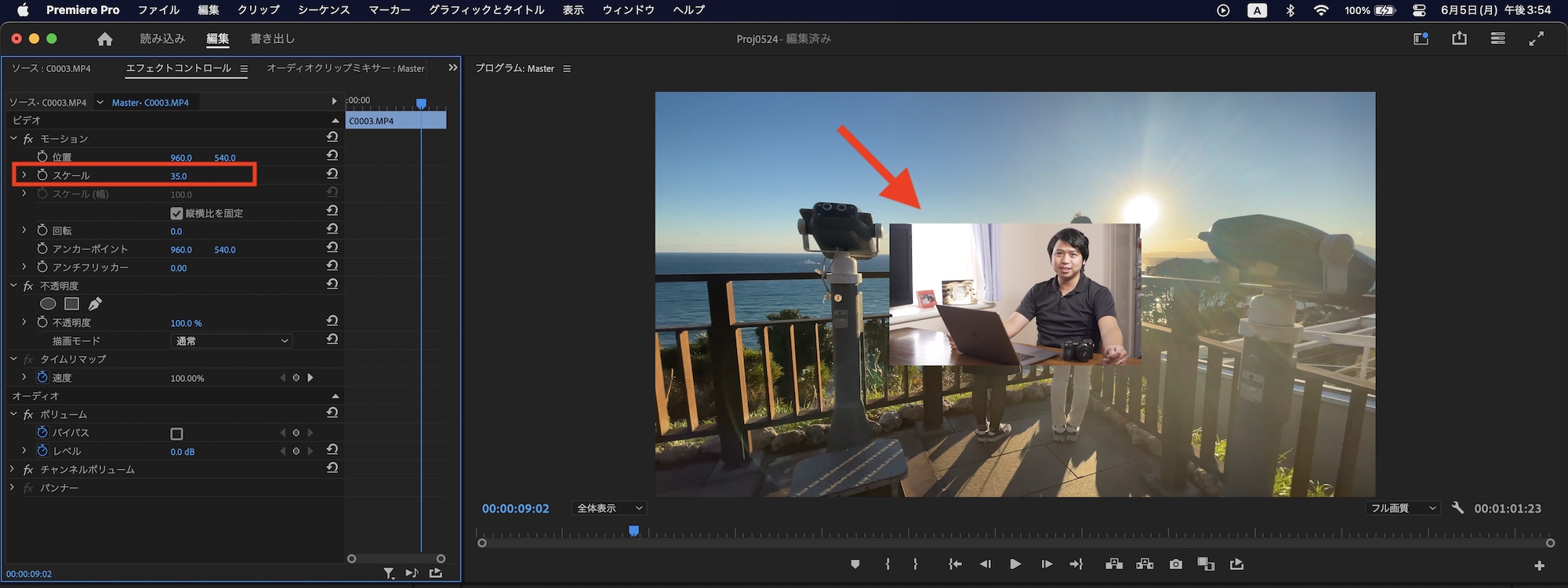The image size is (1568, 588).
Task: Open the シーケンス menu
Action: click(323, 10)
